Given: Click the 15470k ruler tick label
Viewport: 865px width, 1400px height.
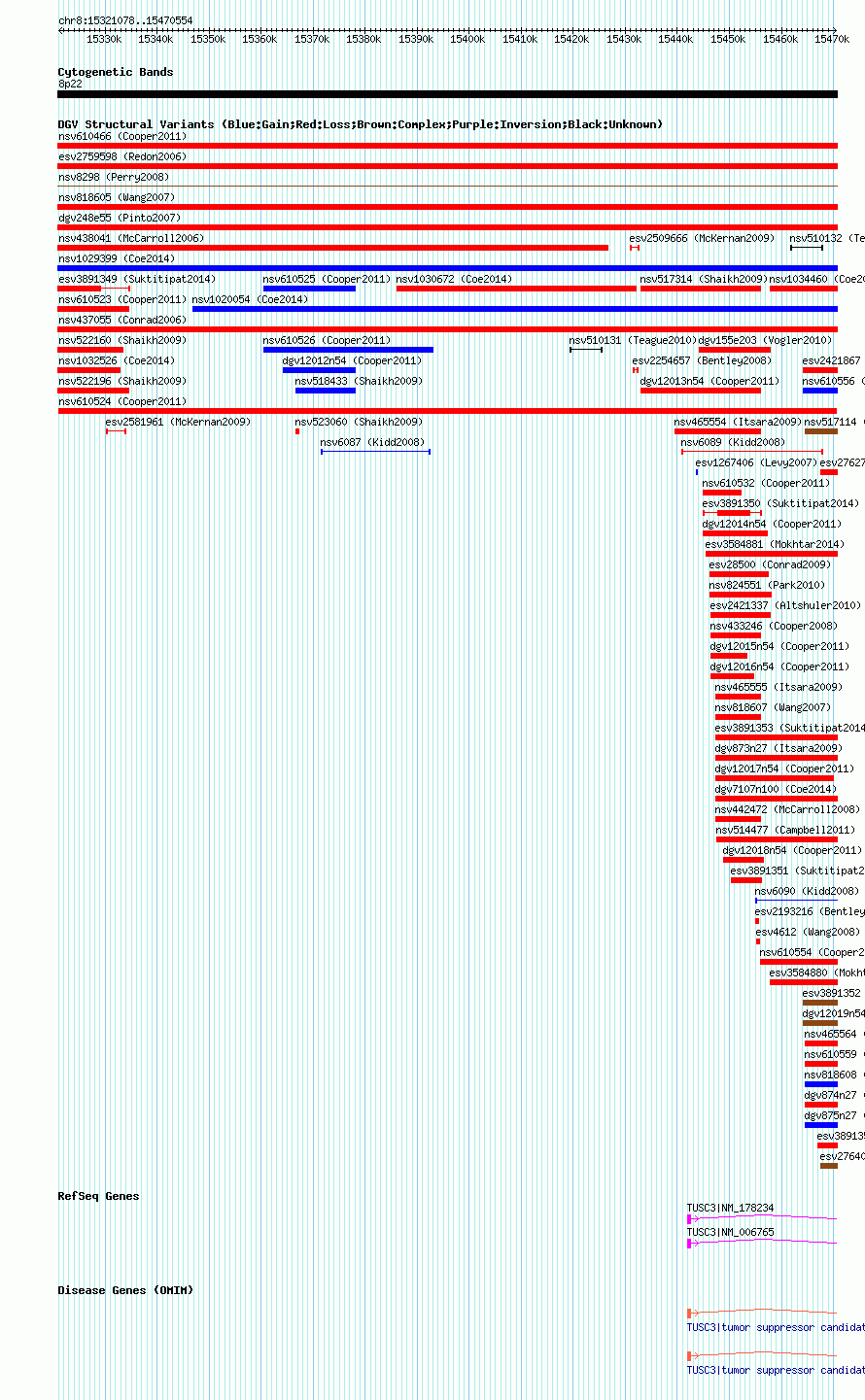Looking at the screenshot, I should coord(832,39).
